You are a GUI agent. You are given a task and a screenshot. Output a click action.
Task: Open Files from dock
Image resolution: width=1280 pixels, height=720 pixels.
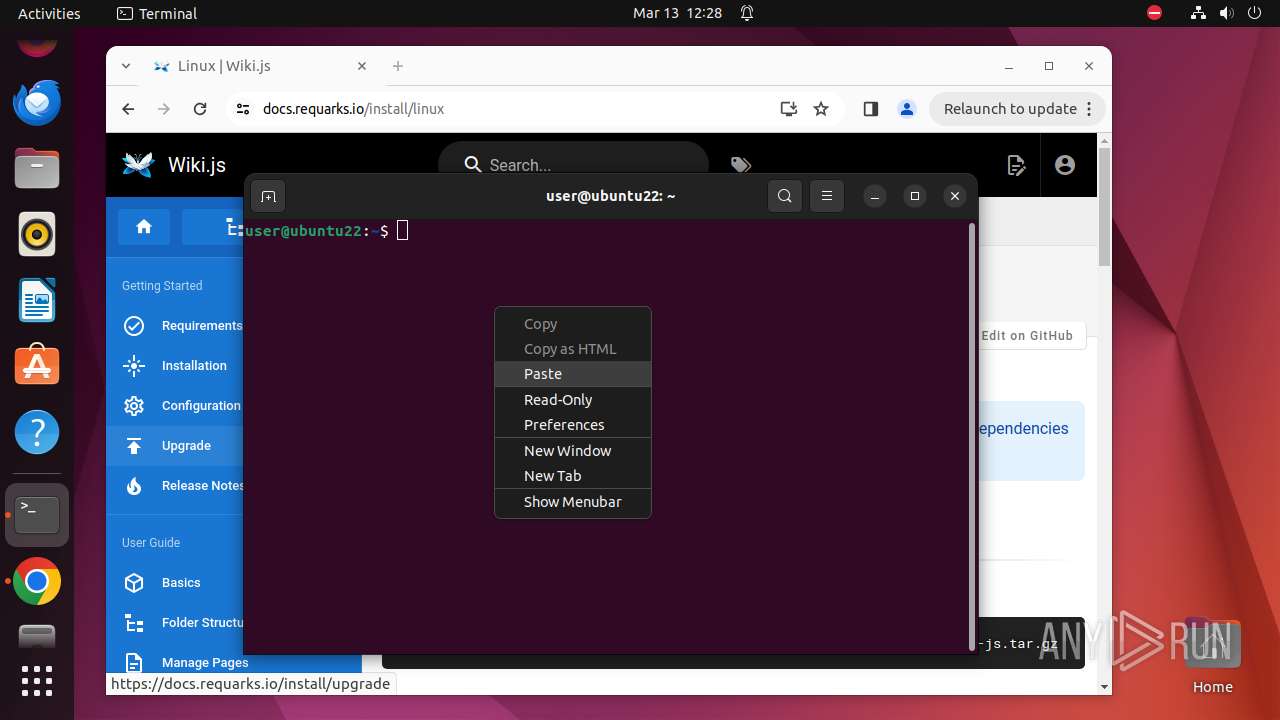pos(37,168)
